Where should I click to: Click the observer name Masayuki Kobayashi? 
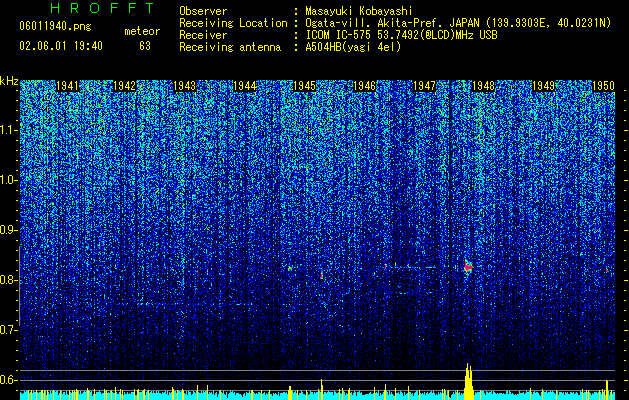coord(359,11)
